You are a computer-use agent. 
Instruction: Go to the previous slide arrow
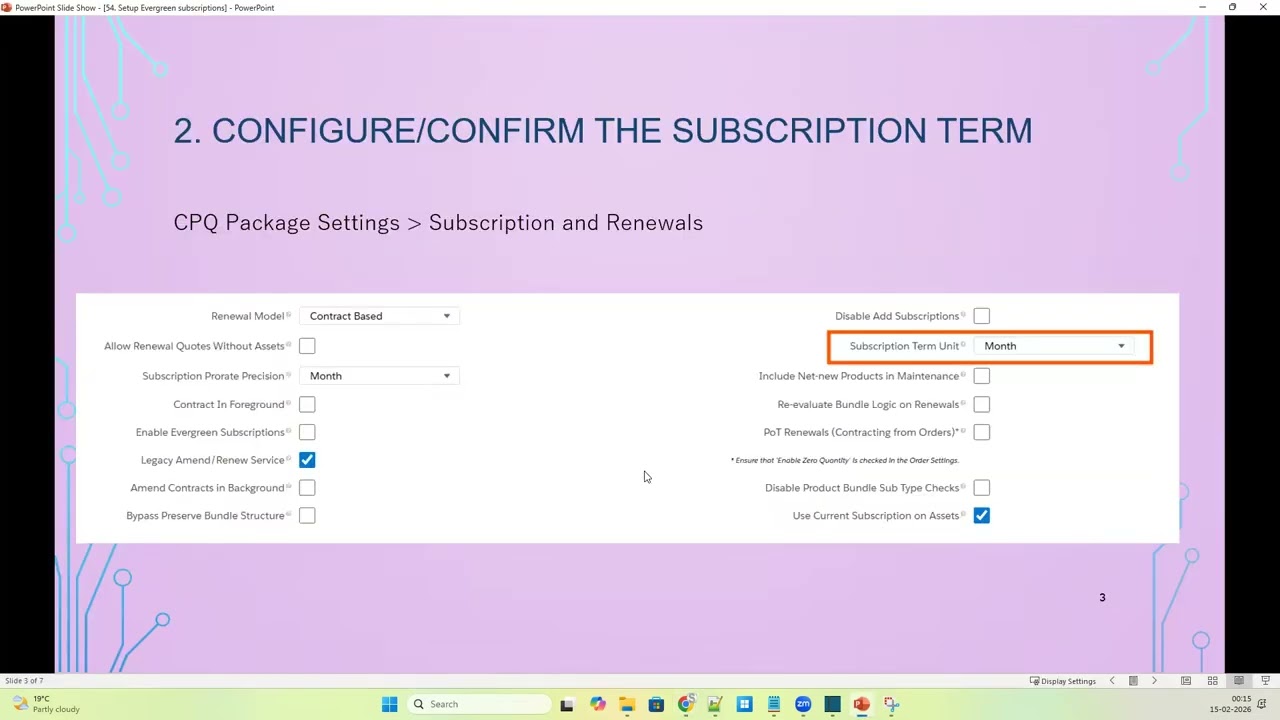1112,681
